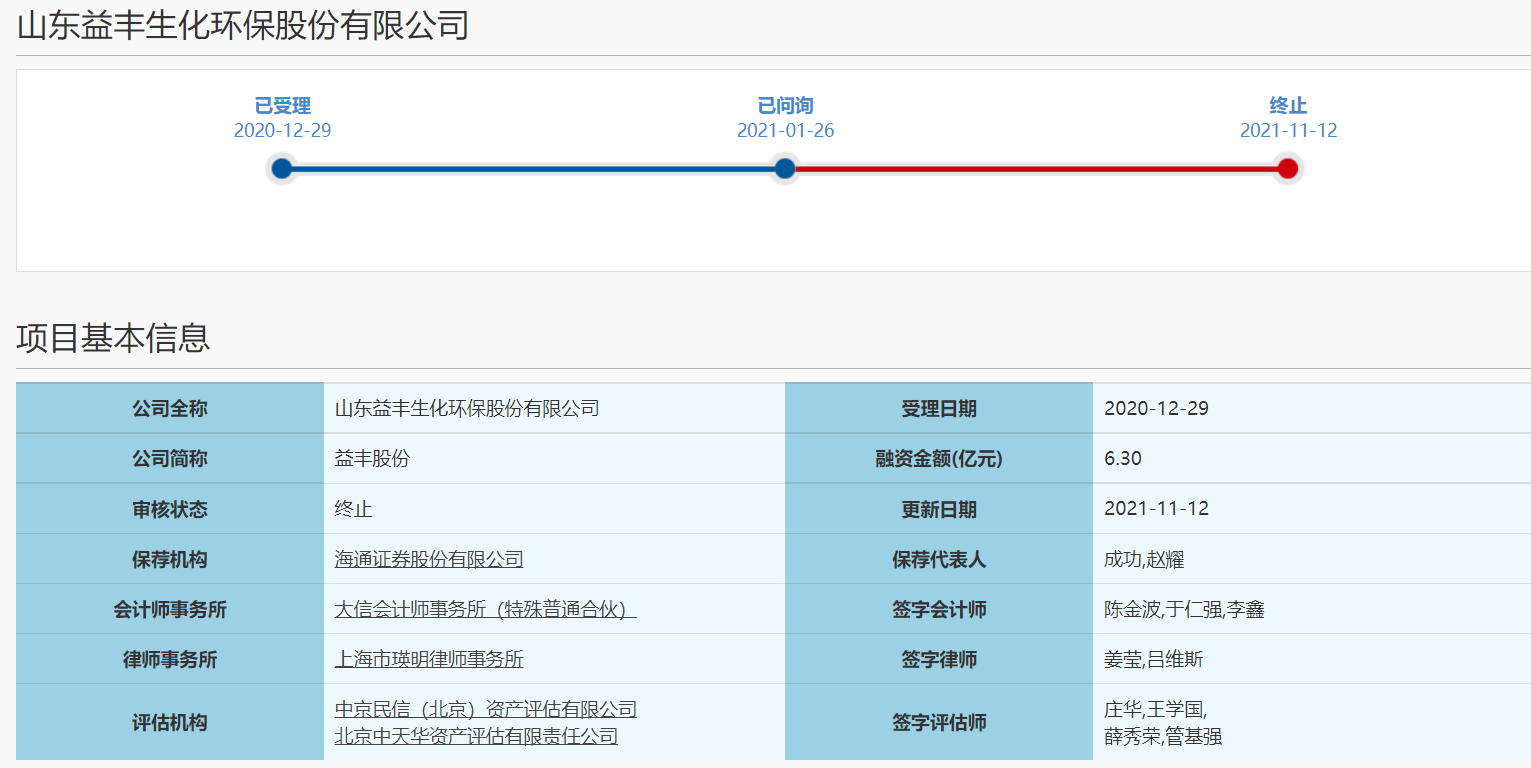Click the 律师事务所 header cell
Image resolution: width=1531 pixels, height=768 pixels.
(170, 659)
